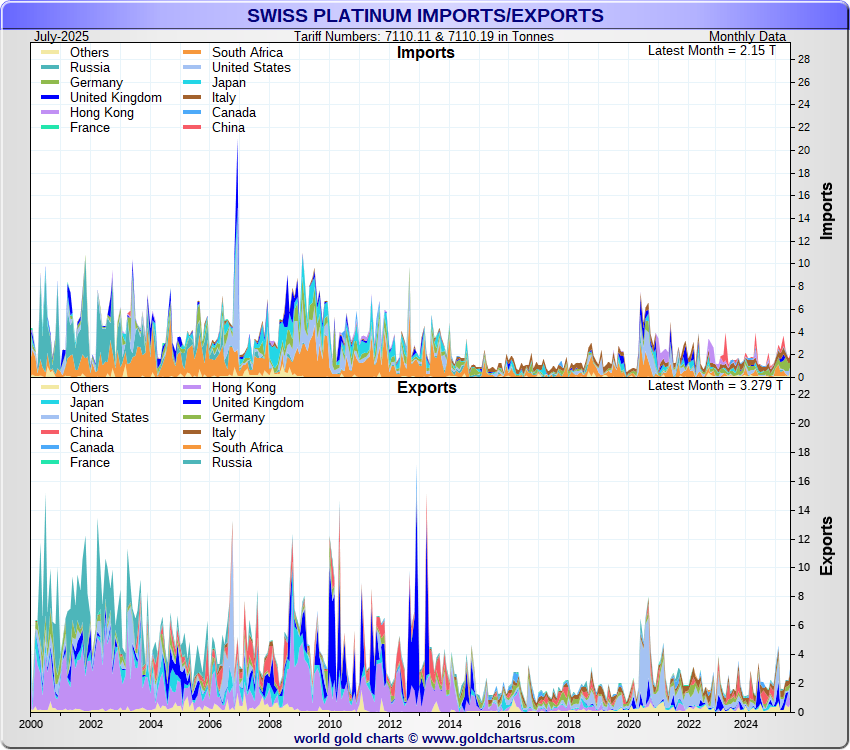Image resolution: width=850 pixels, height=750 pixels.
Task: Select the United Kingdom swatch in Imports legend
Action: pos(49,98)
